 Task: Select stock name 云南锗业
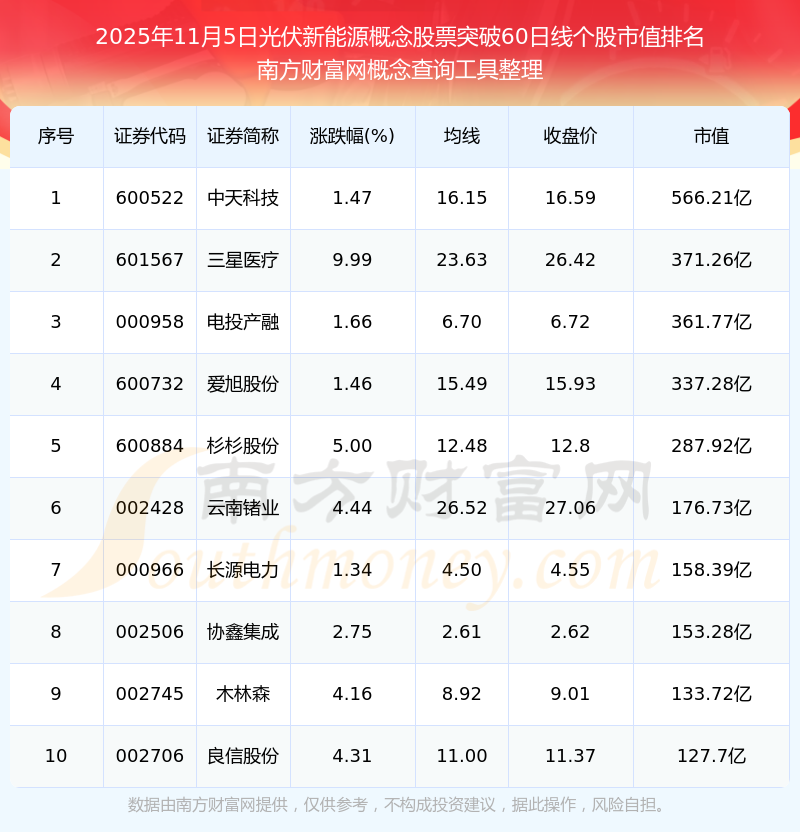click(x=243, y=508)
